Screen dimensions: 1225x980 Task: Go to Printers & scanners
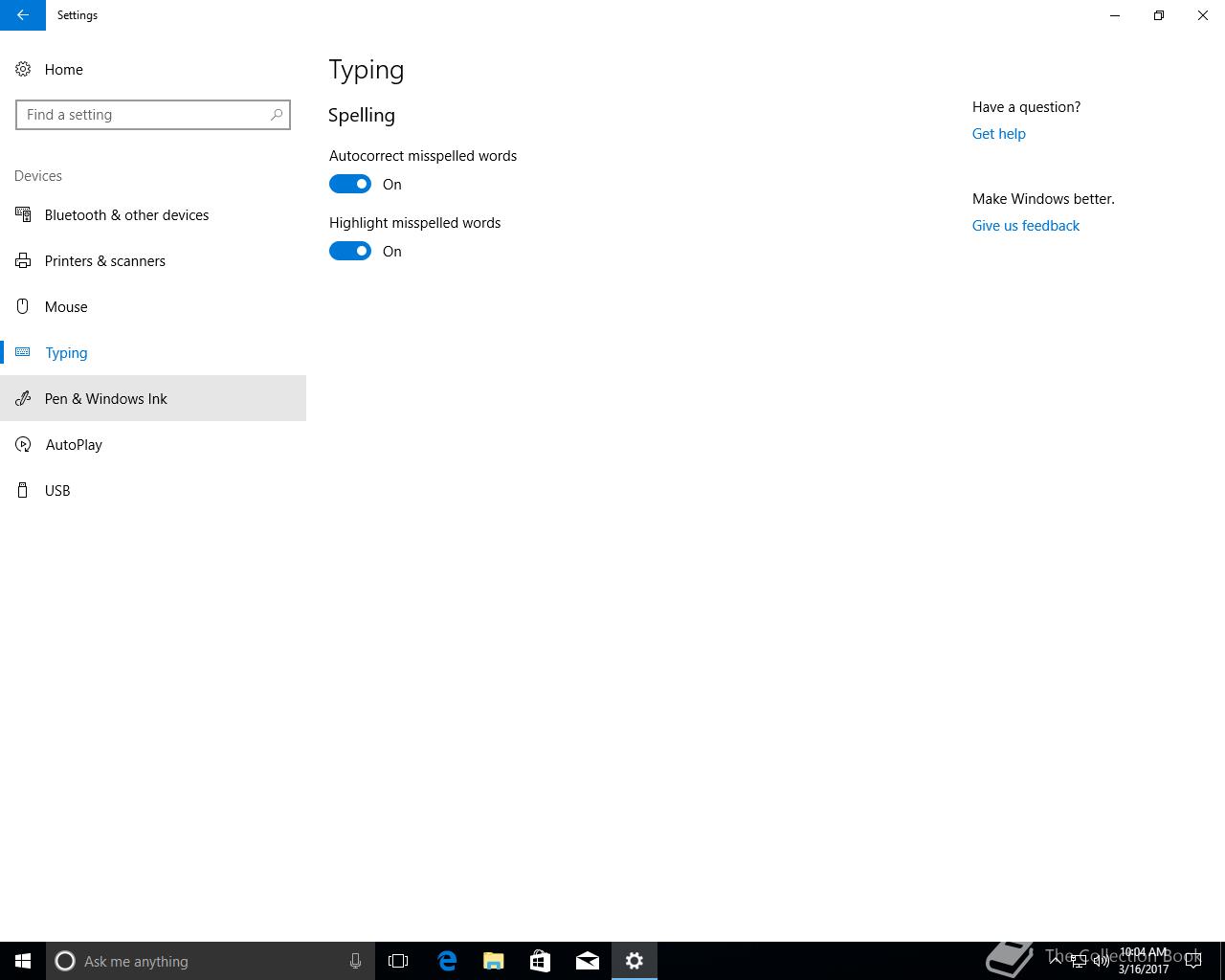coord(104,261)
